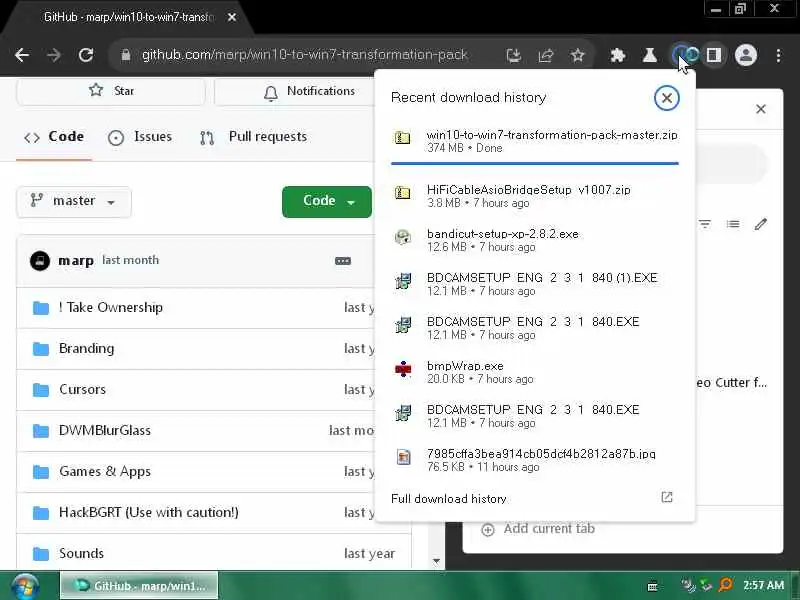Click the bandicut installer icon
Viewport: 800px width, 600px height.
tap(403, 237)
